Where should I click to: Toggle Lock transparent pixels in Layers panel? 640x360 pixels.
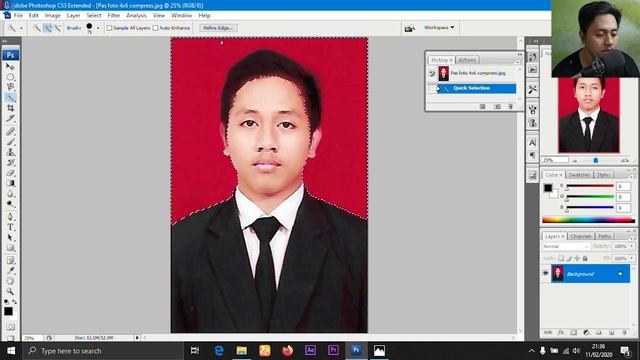561,258
